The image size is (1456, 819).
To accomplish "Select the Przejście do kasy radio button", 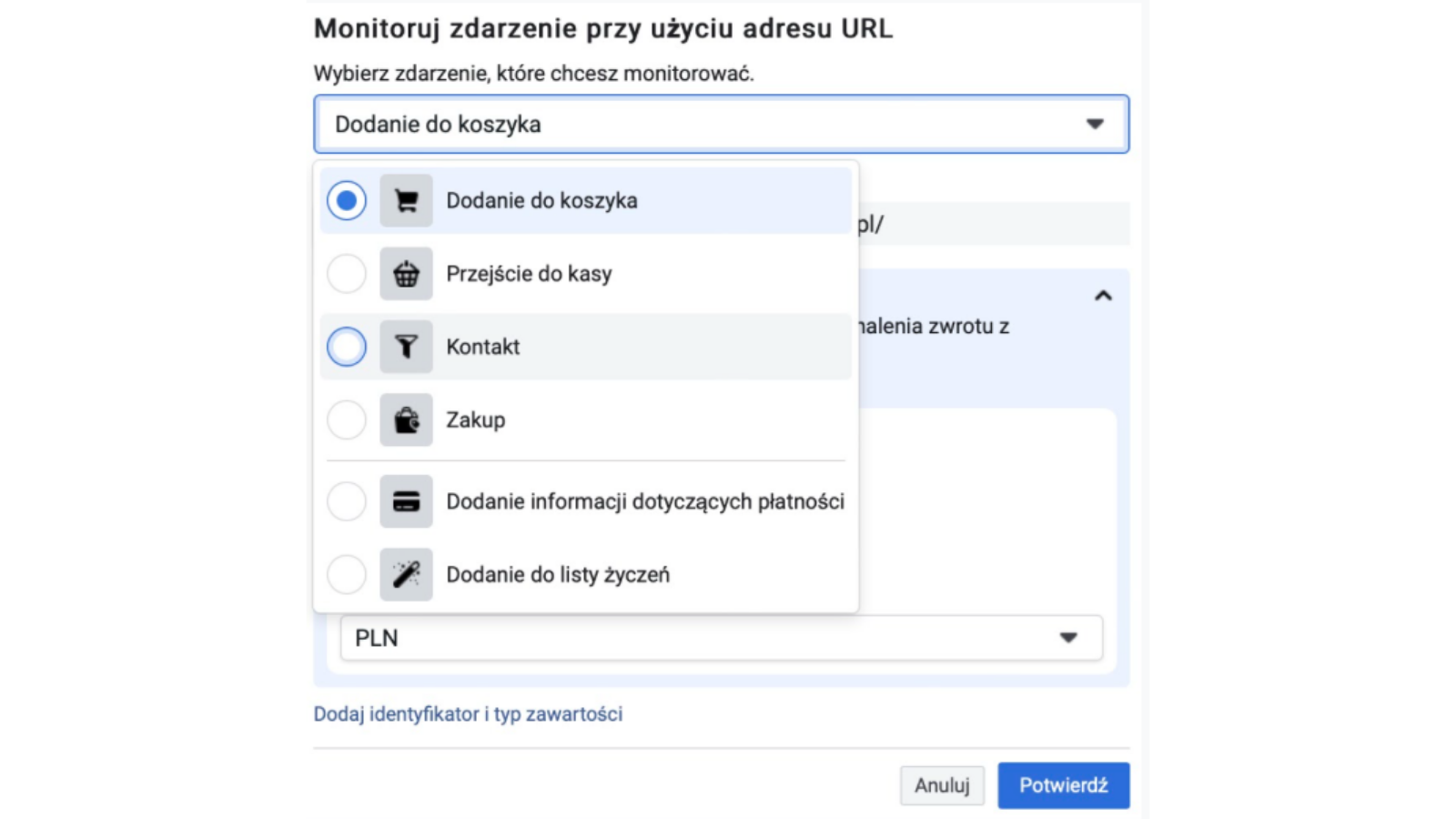I will click(347, 273).
